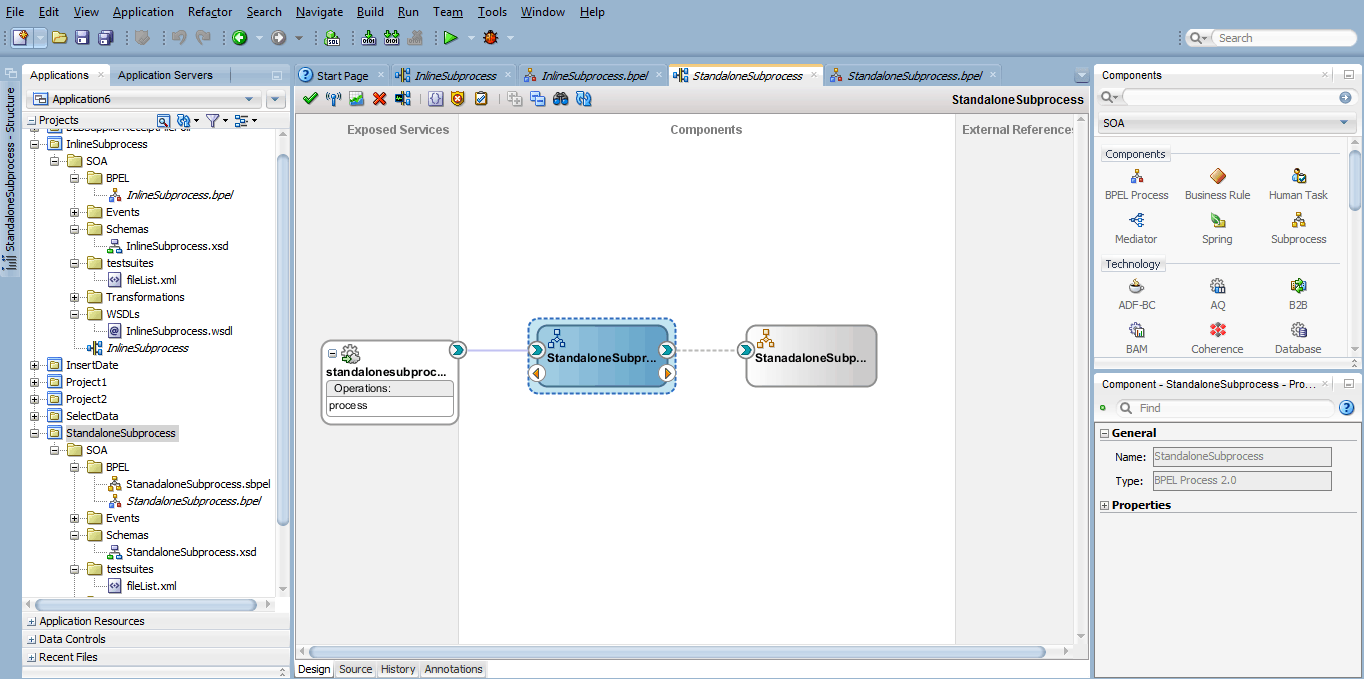The height and width of the screenshot is (679, 1364).
Task: Click the antenna events icon in composite toolbar
Action: [334, 98]
